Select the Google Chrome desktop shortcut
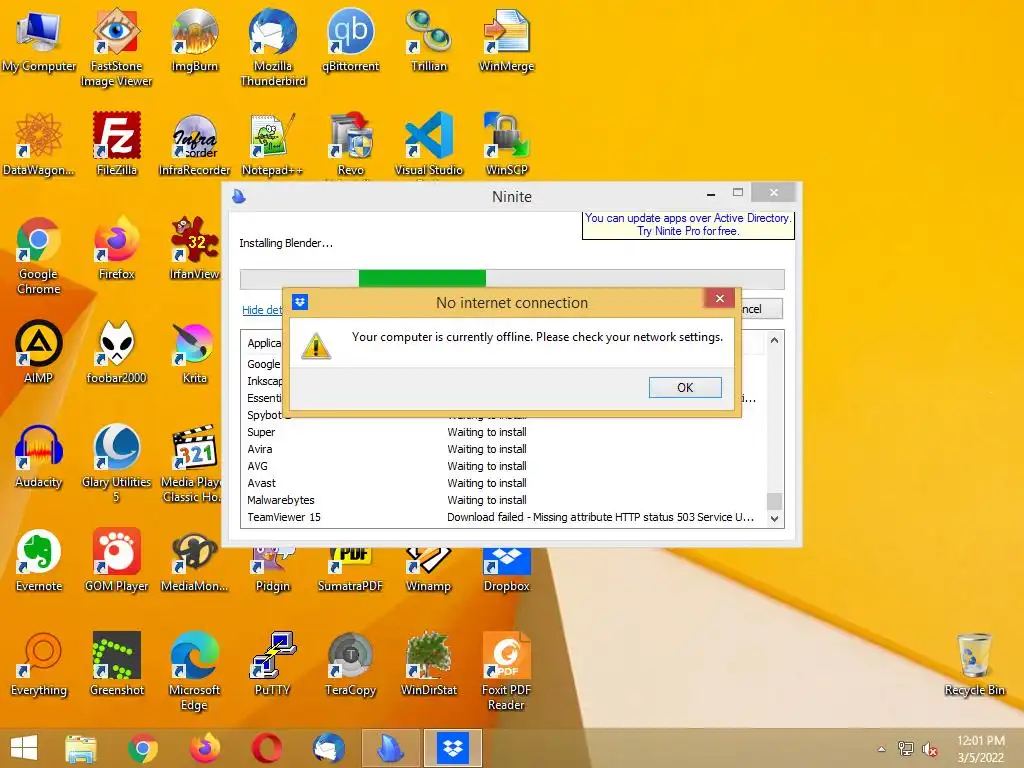This screenshot has height=768, width=1024. 39,255
